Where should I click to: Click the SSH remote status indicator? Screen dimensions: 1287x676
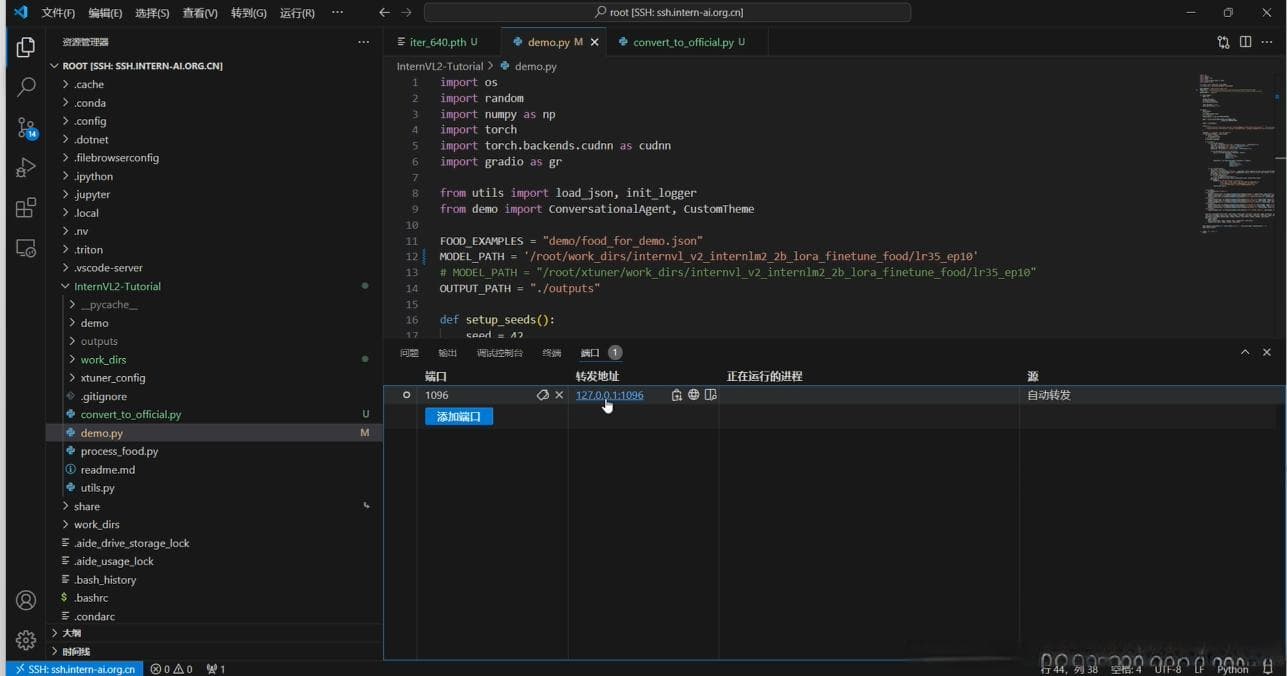click(x=74, y=669)
